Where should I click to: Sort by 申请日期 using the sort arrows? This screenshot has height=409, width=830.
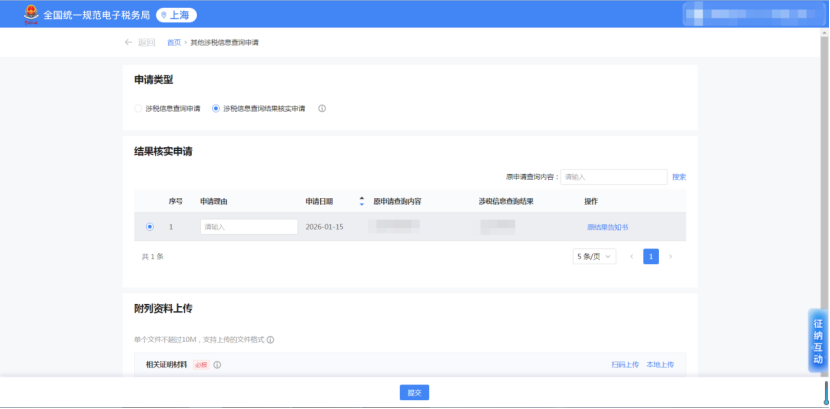pyautogui.click(x=361, y=201)
